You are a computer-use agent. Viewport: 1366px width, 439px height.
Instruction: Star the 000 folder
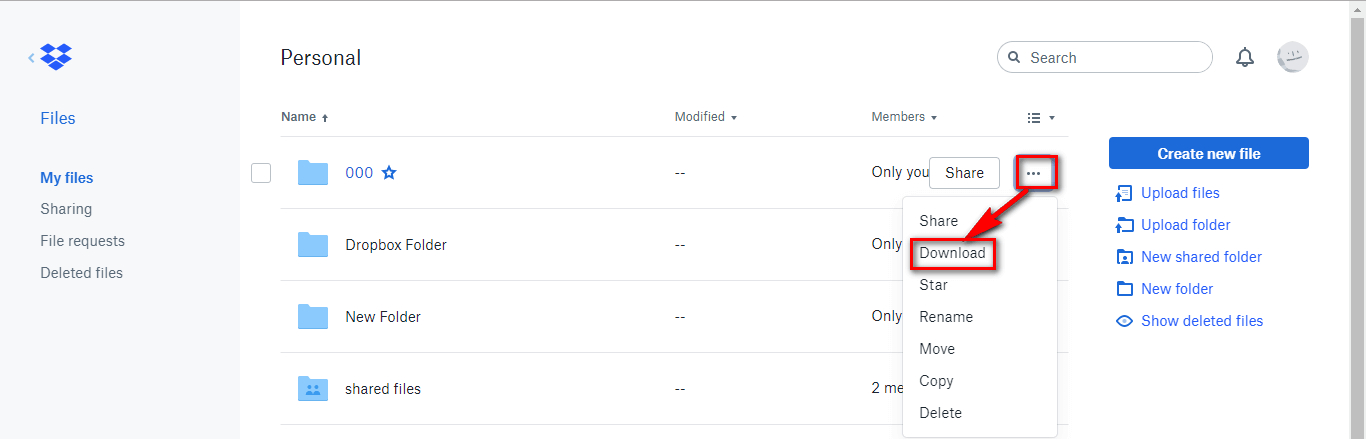389,173
